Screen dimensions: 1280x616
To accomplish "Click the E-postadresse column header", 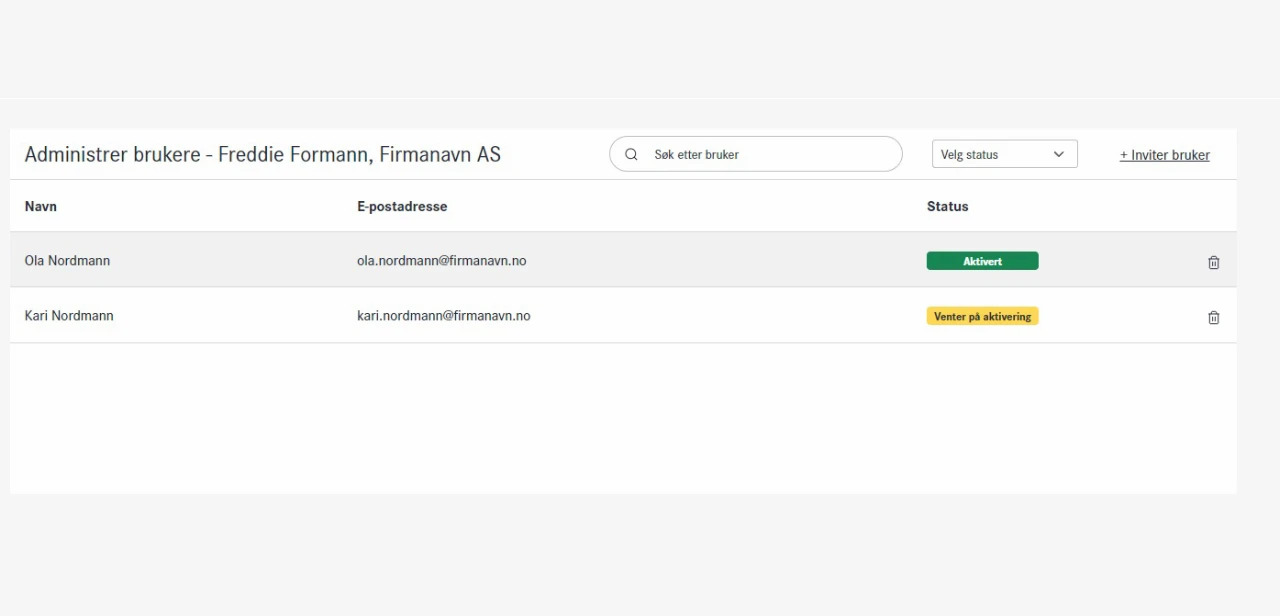I will 402,207.
